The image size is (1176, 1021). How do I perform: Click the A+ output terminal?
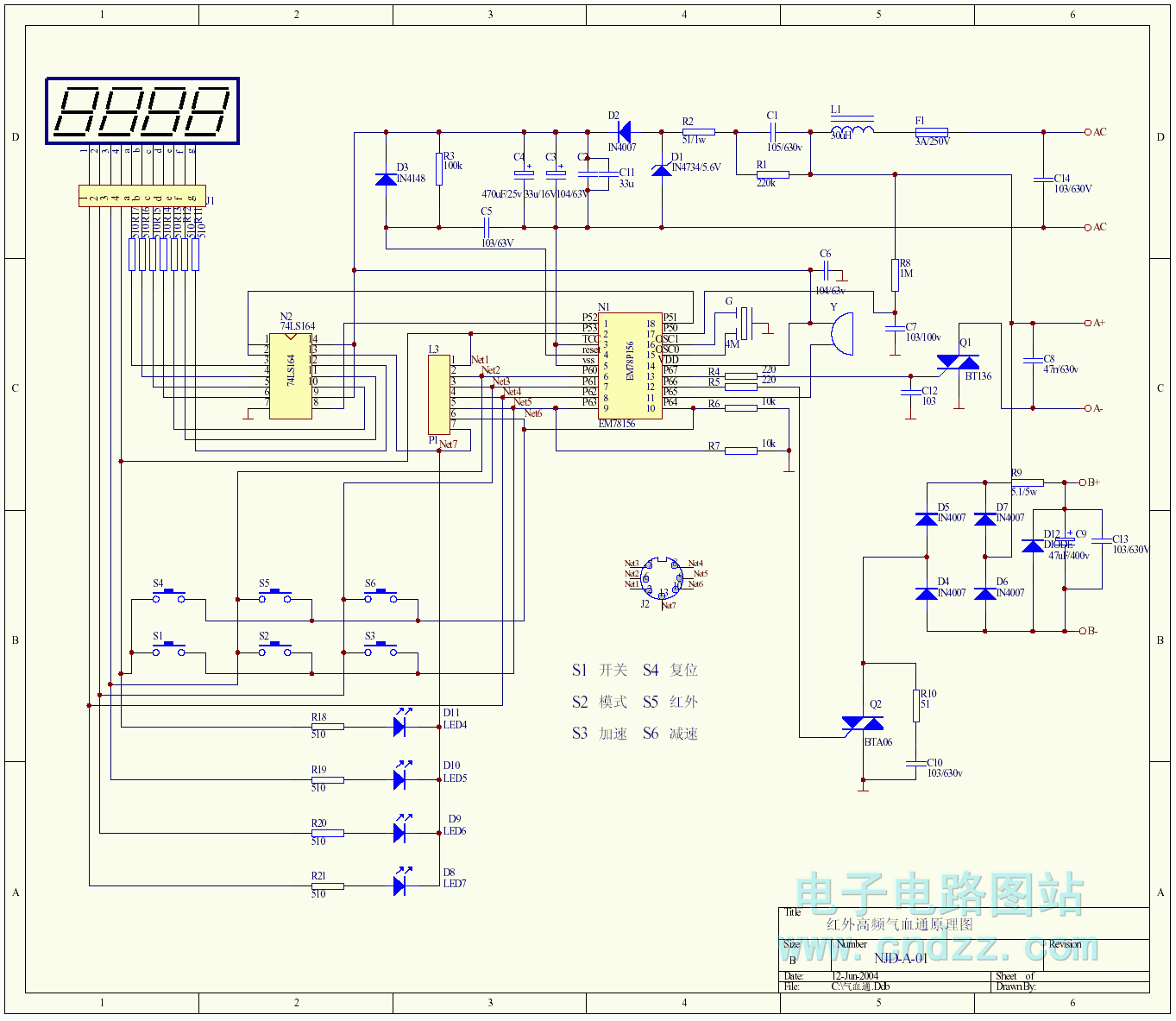(x=1088, y=323)
